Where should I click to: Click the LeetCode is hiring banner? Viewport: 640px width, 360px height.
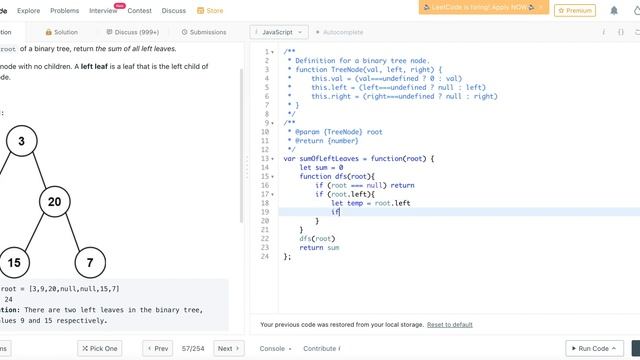click(x=484, y=7)
